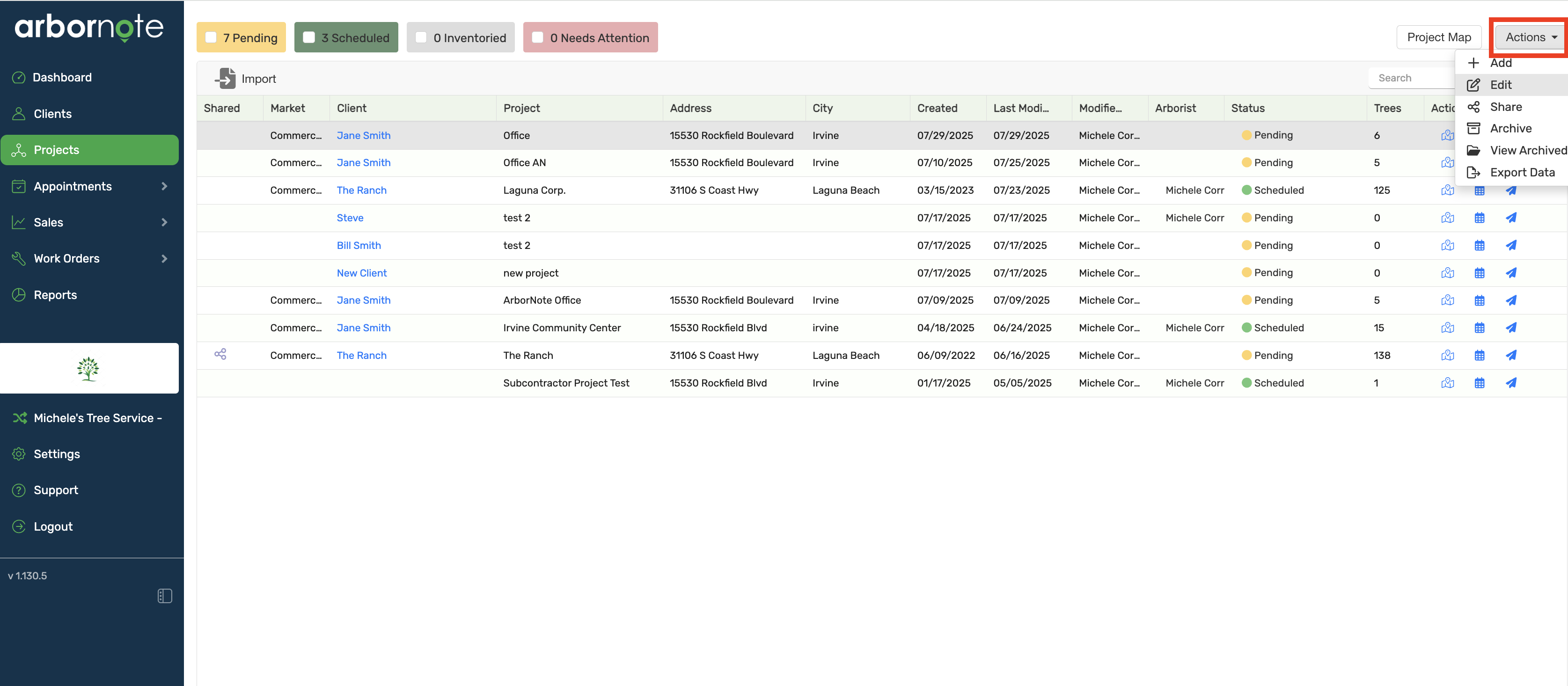The height and width of the screenshot is (686, 1568).
Task: Click the company tree logo thumbnail
Action: [89, 368]
